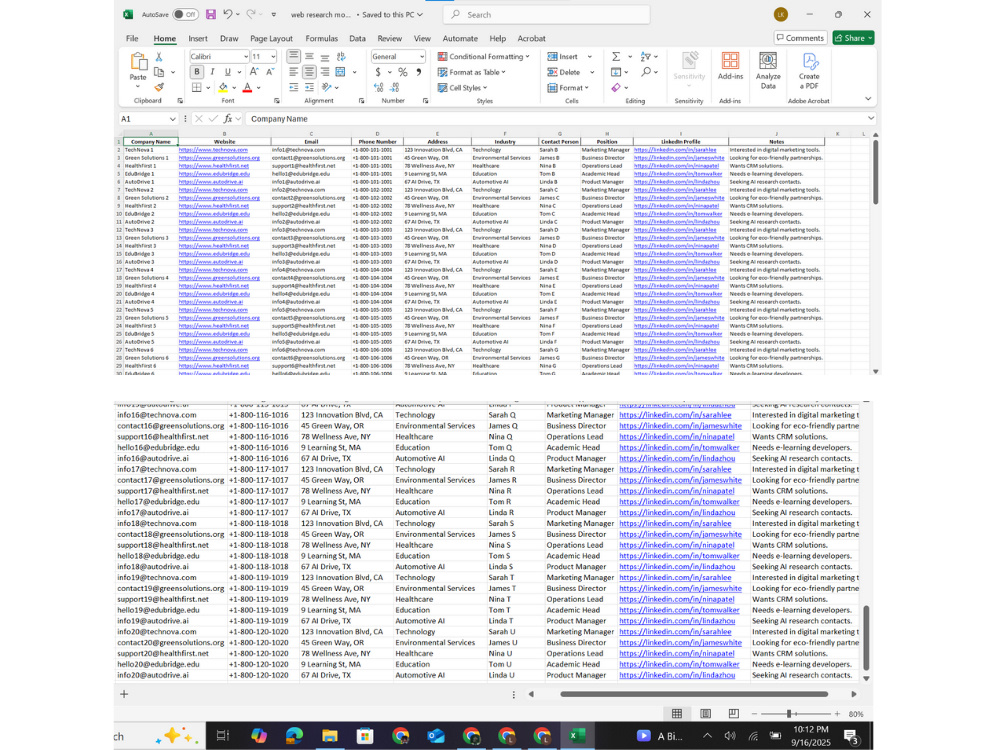Switch to the Formulas tab

[321, 38]
